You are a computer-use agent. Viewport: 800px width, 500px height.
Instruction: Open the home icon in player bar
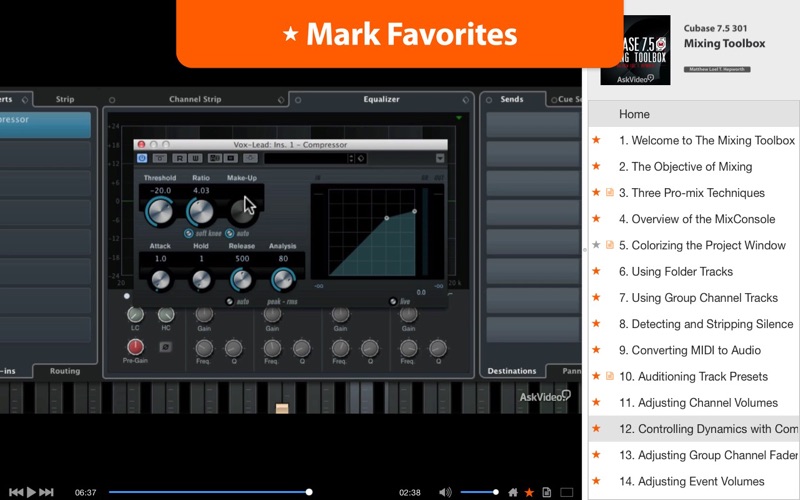(513, 492)
